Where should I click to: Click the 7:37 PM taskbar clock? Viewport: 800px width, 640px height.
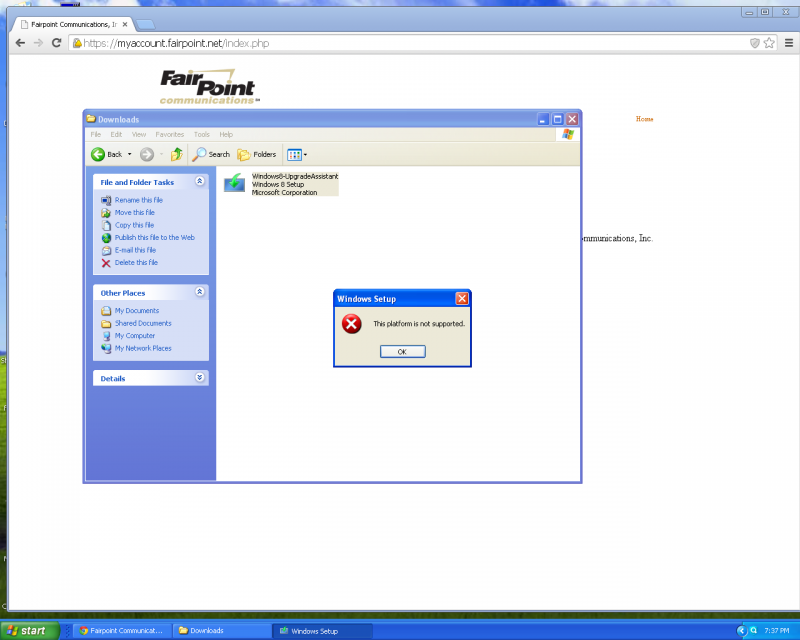[777, 631]
